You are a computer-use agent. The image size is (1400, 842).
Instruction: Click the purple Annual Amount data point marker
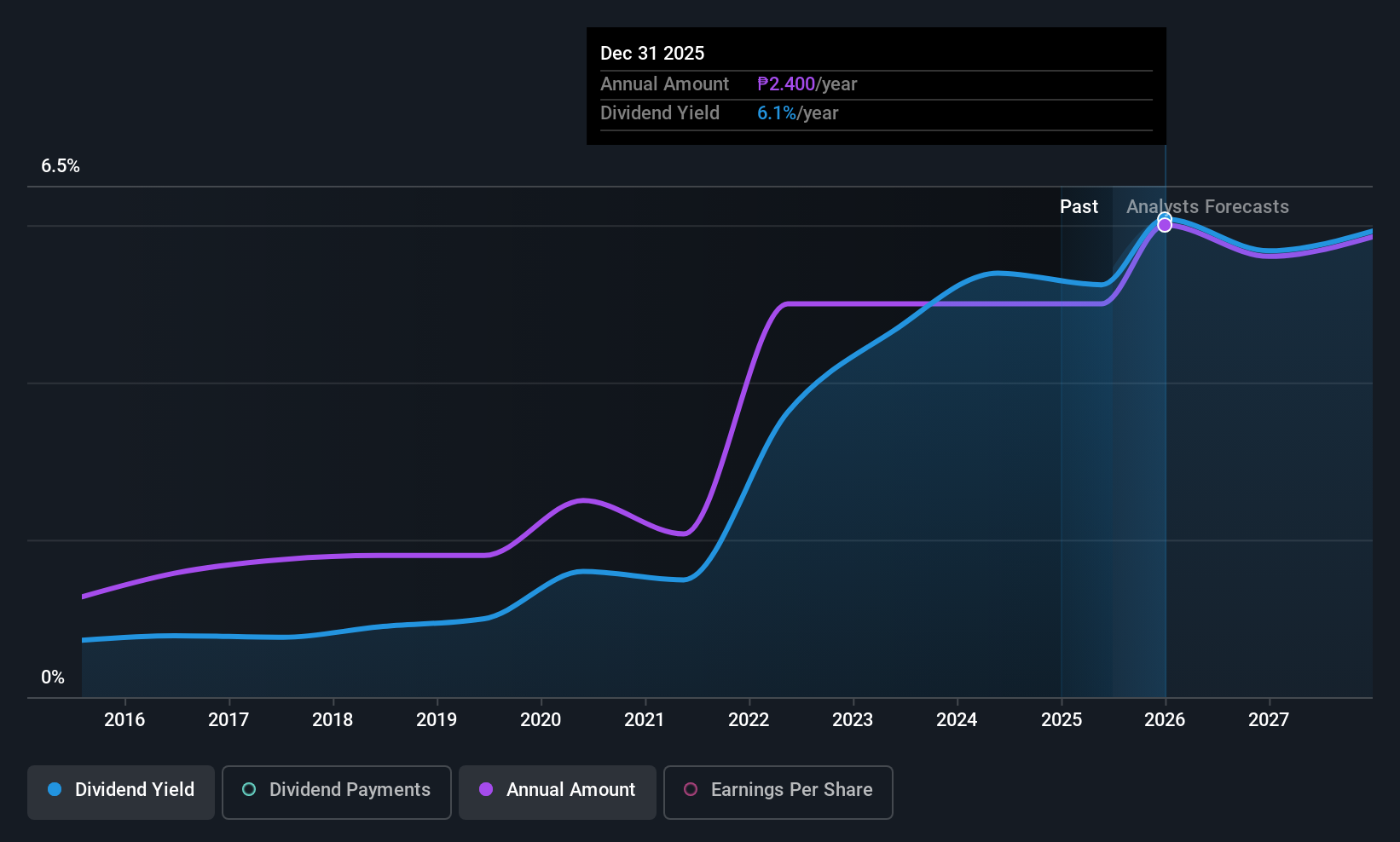click(1165, 225)
